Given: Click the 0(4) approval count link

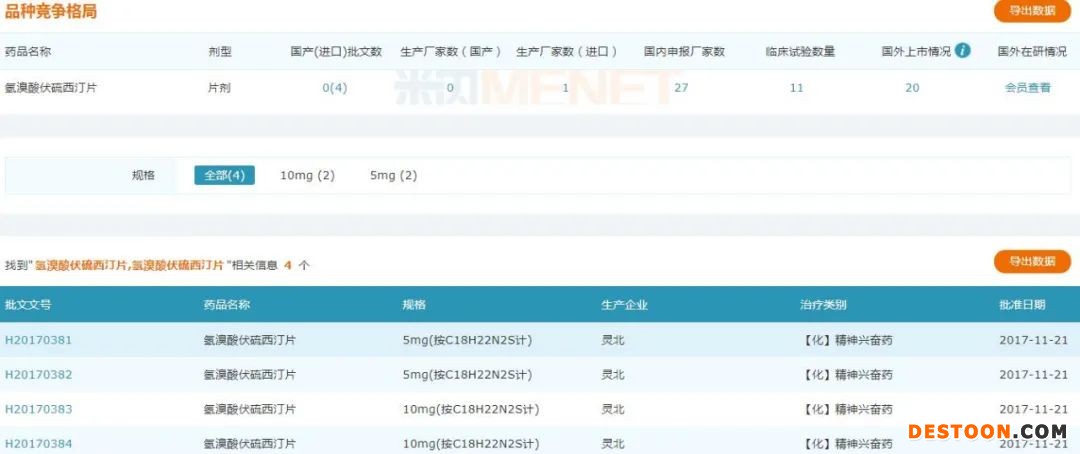Looking at the screenshot, I should [x=334, y=88].
